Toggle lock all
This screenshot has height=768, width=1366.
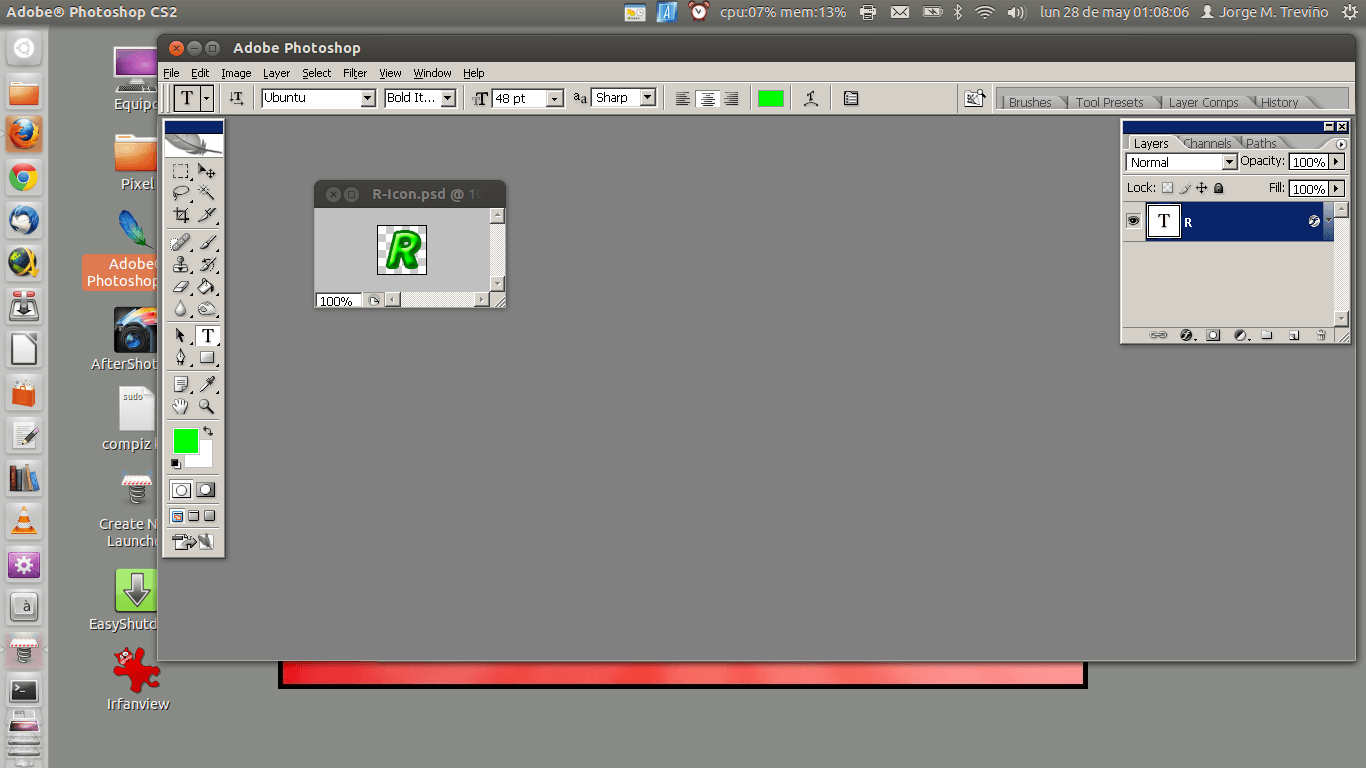click(1218, 188)
